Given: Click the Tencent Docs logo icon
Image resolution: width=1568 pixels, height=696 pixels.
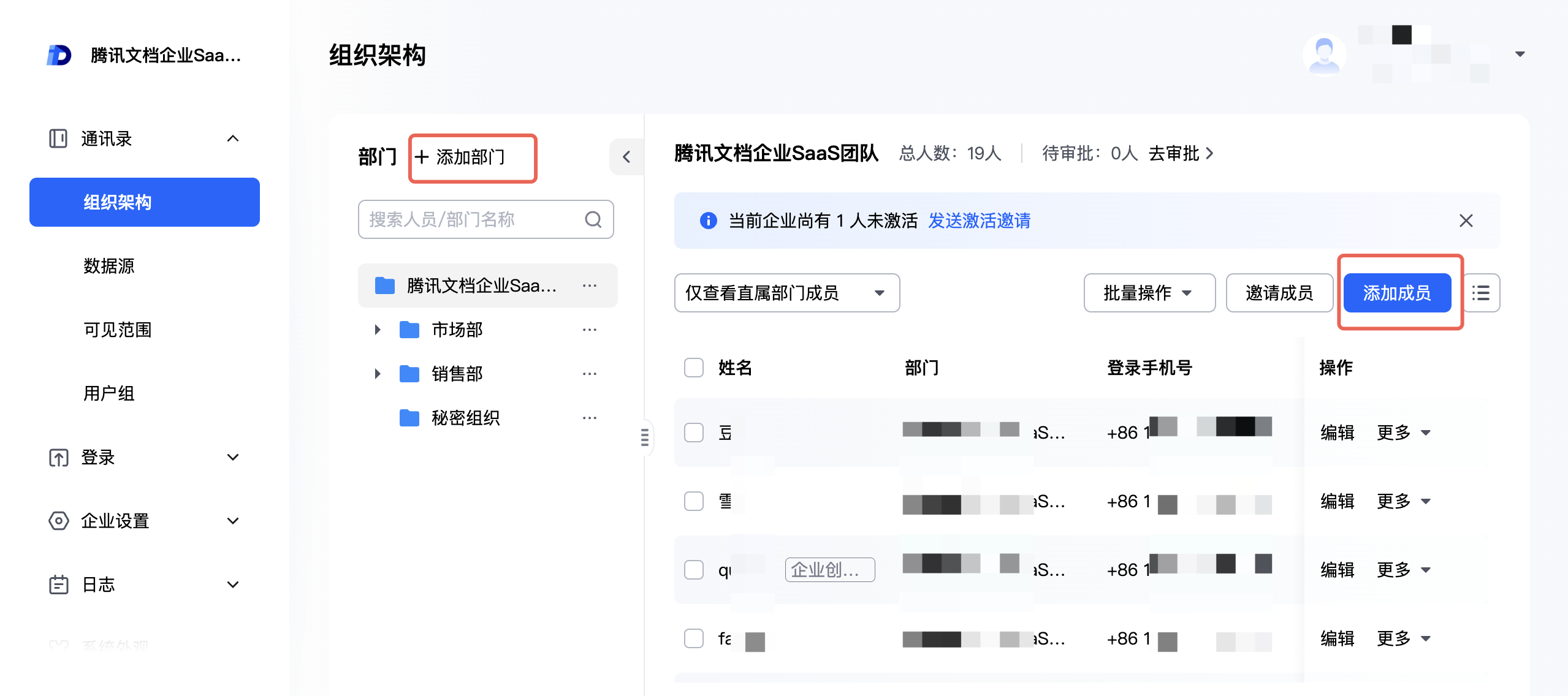Looking at the screenshot, I should pos(59,55).
